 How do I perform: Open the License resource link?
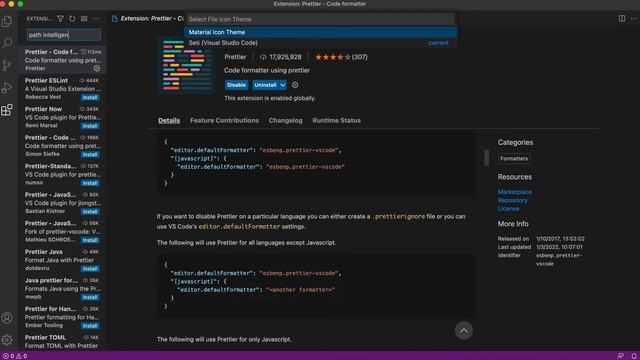click(508, 209)
